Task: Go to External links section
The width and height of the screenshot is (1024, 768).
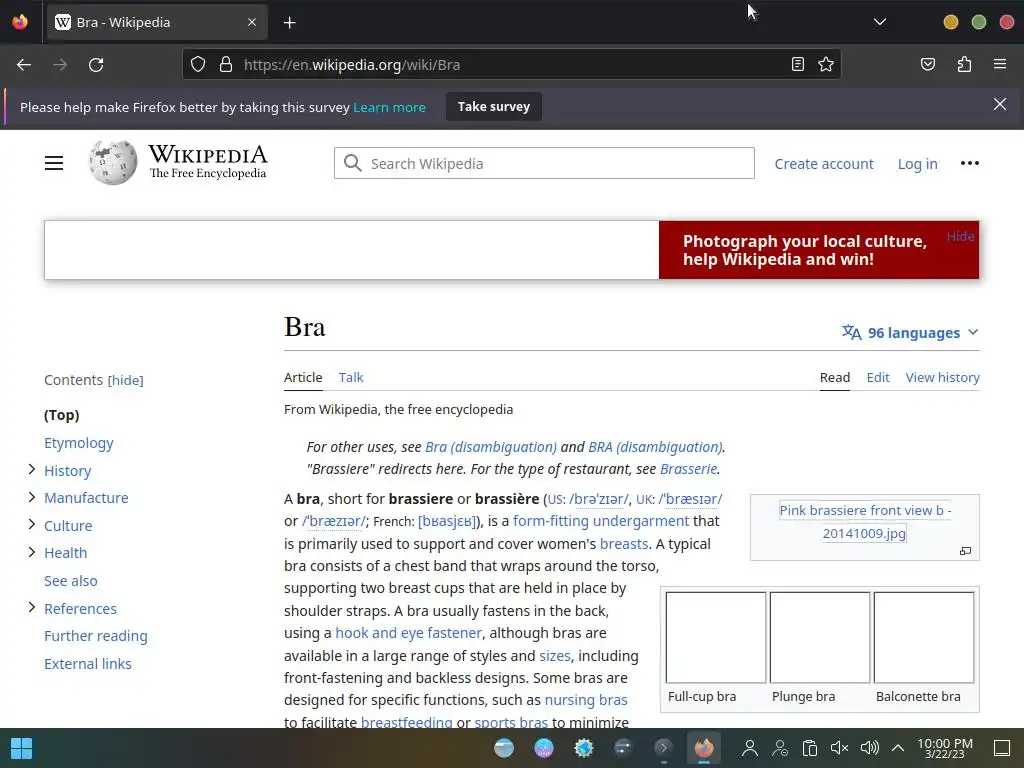Action: [88, 664]
